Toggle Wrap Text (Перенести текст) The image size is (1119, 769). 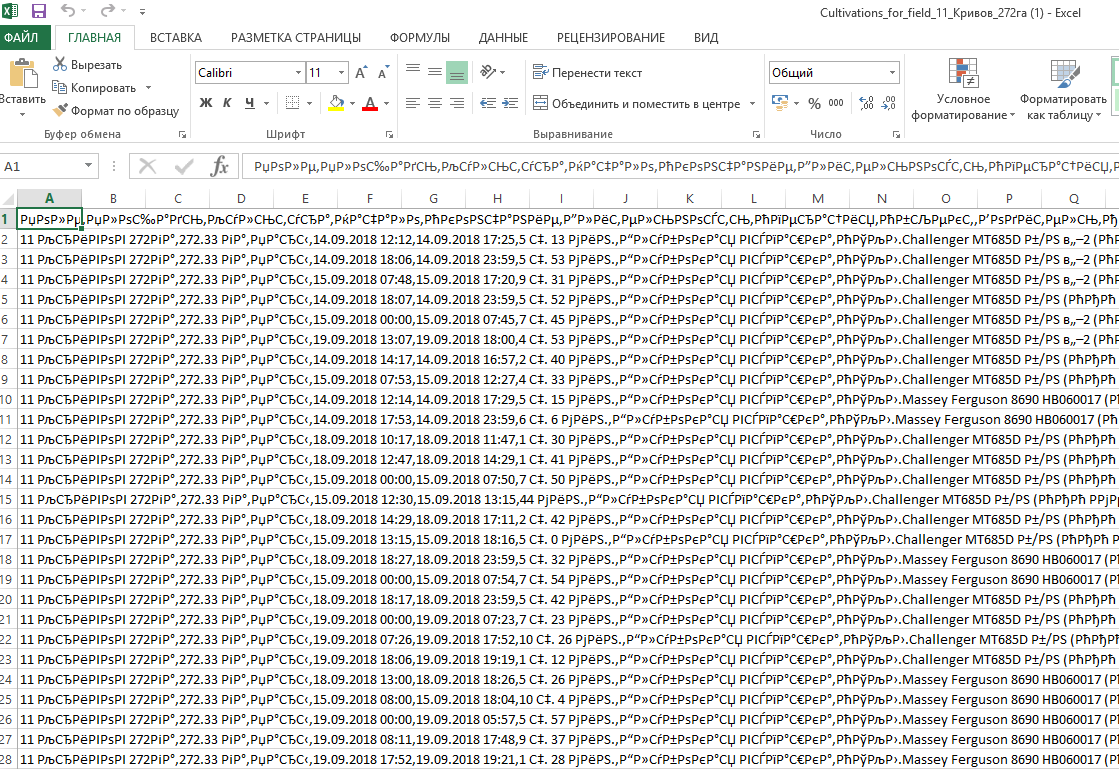[x=588, y=73]
